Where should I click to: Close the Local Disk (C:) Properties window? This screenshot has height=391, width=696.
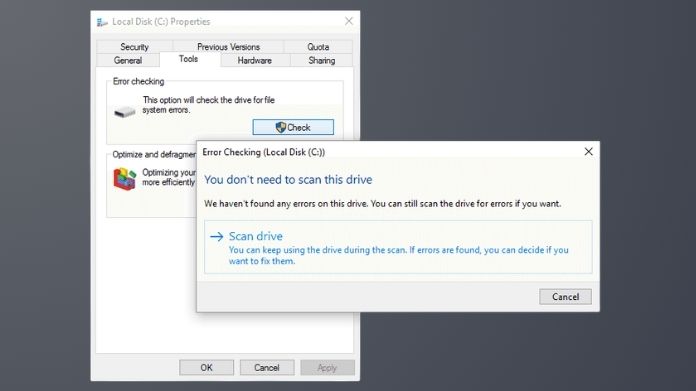(x=349, y=21)
